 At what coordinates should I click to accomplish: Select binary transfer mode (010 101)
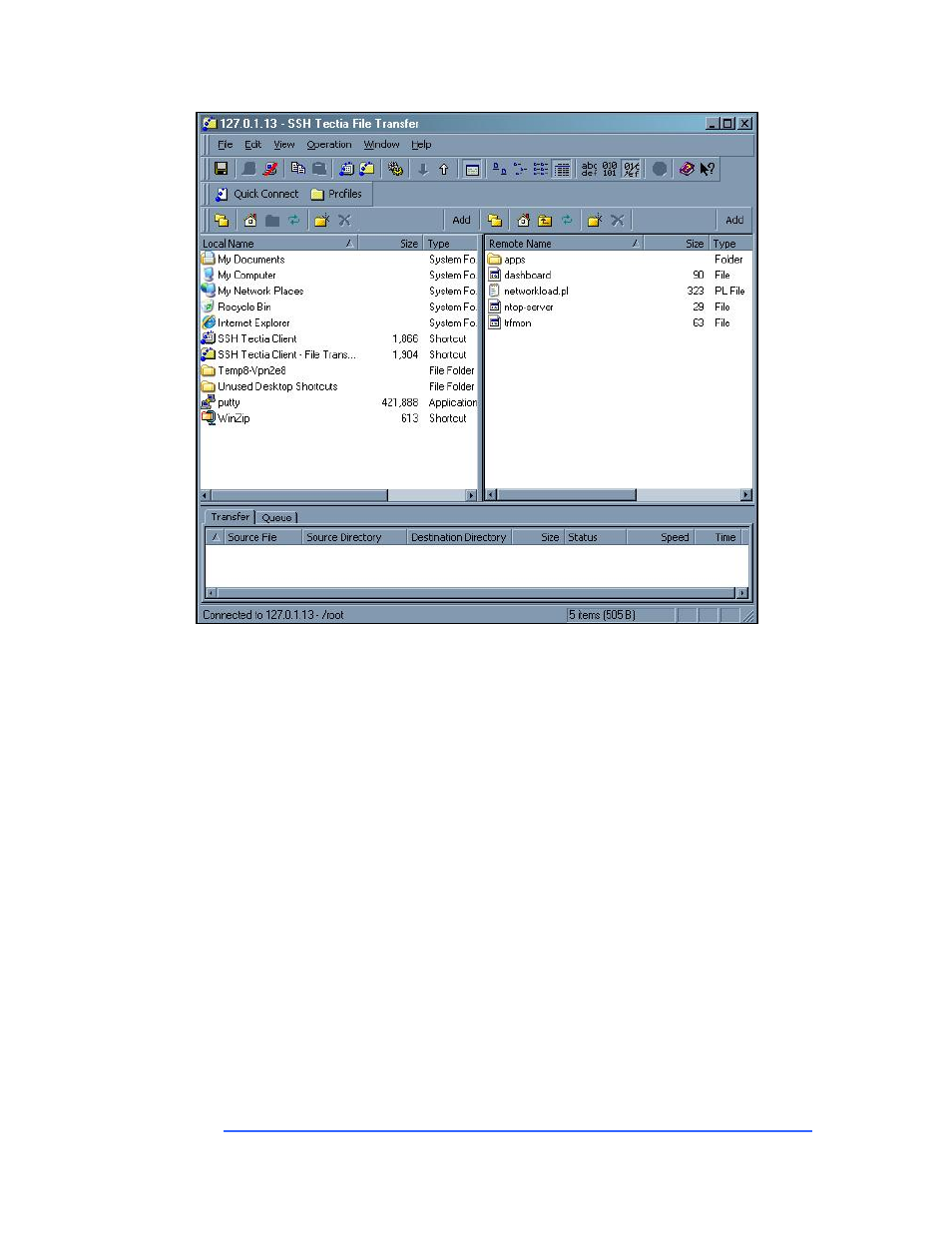click(x=610, y=169)
